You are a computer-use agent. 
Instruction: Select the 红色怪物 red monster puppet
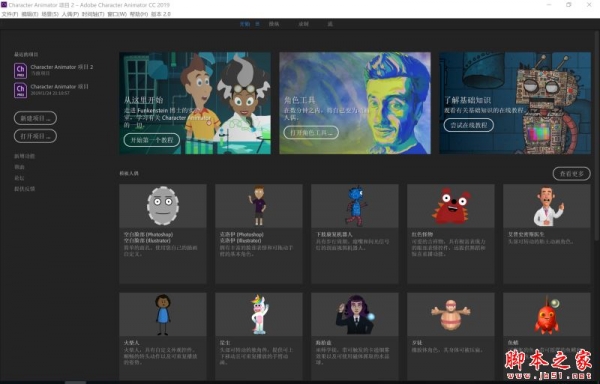coord(451,206)
